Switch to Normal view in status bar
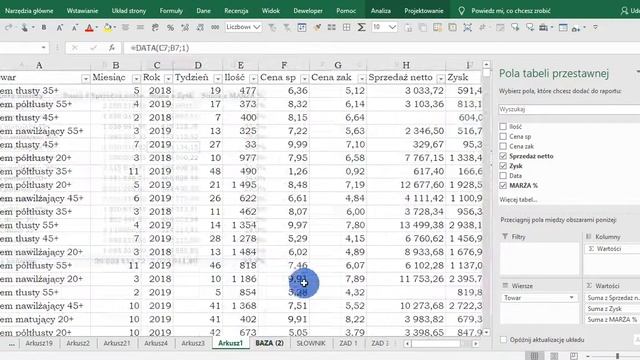Viewport: 640px width, 360px height. coord(534,356)
